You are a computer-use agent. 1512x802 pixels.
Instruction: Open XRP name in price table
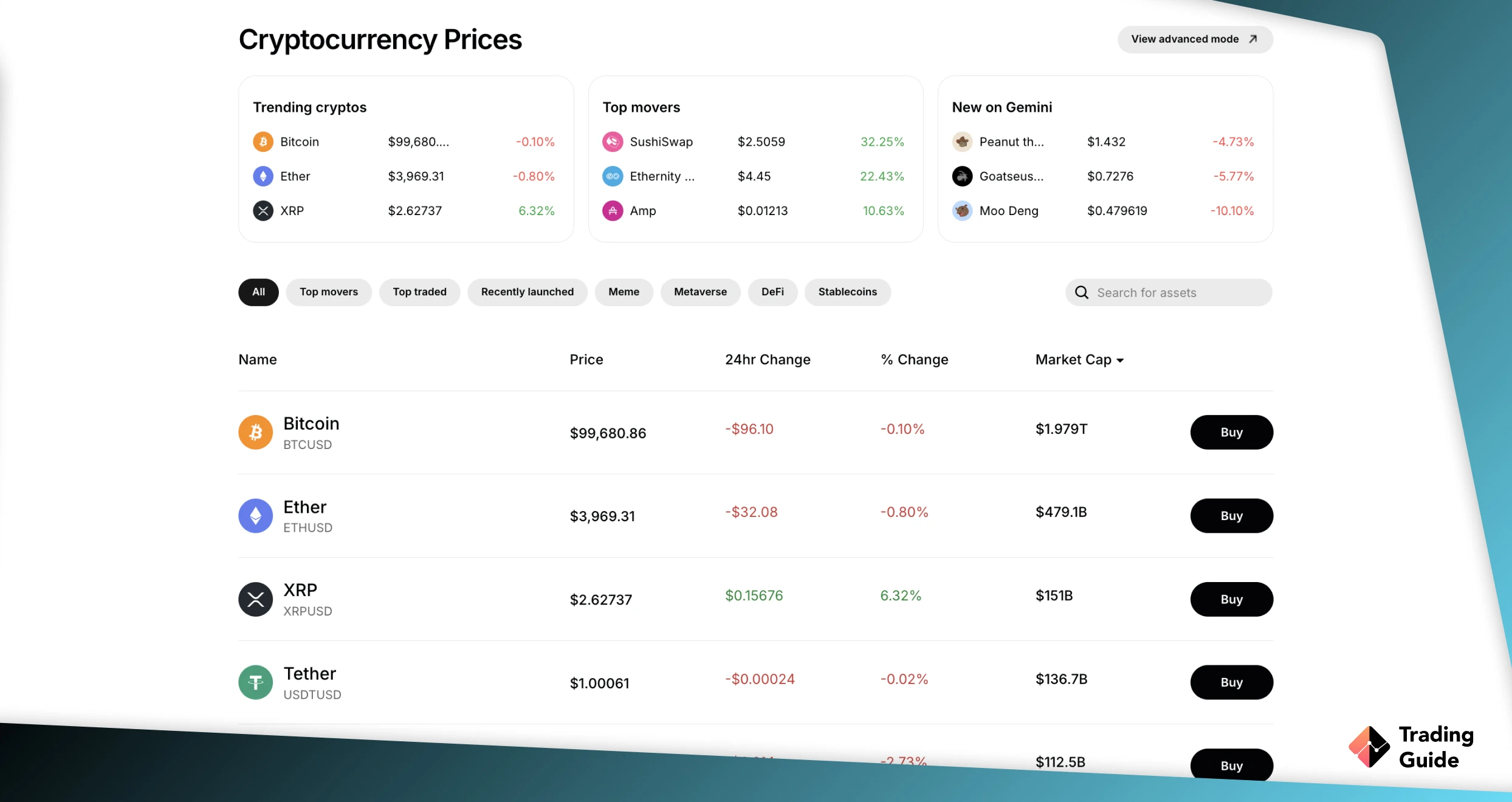click(x=300, y=590)
